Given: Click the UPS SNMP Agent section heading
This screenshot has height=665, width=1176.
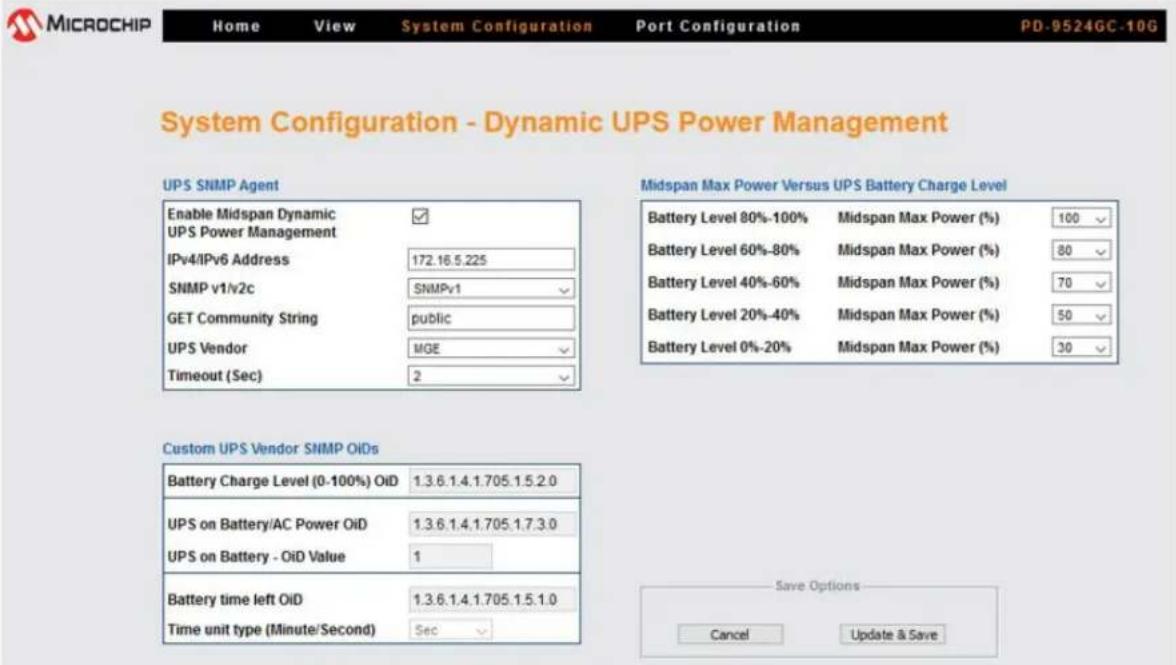Looking at the screenshot, I should [220, 185].
